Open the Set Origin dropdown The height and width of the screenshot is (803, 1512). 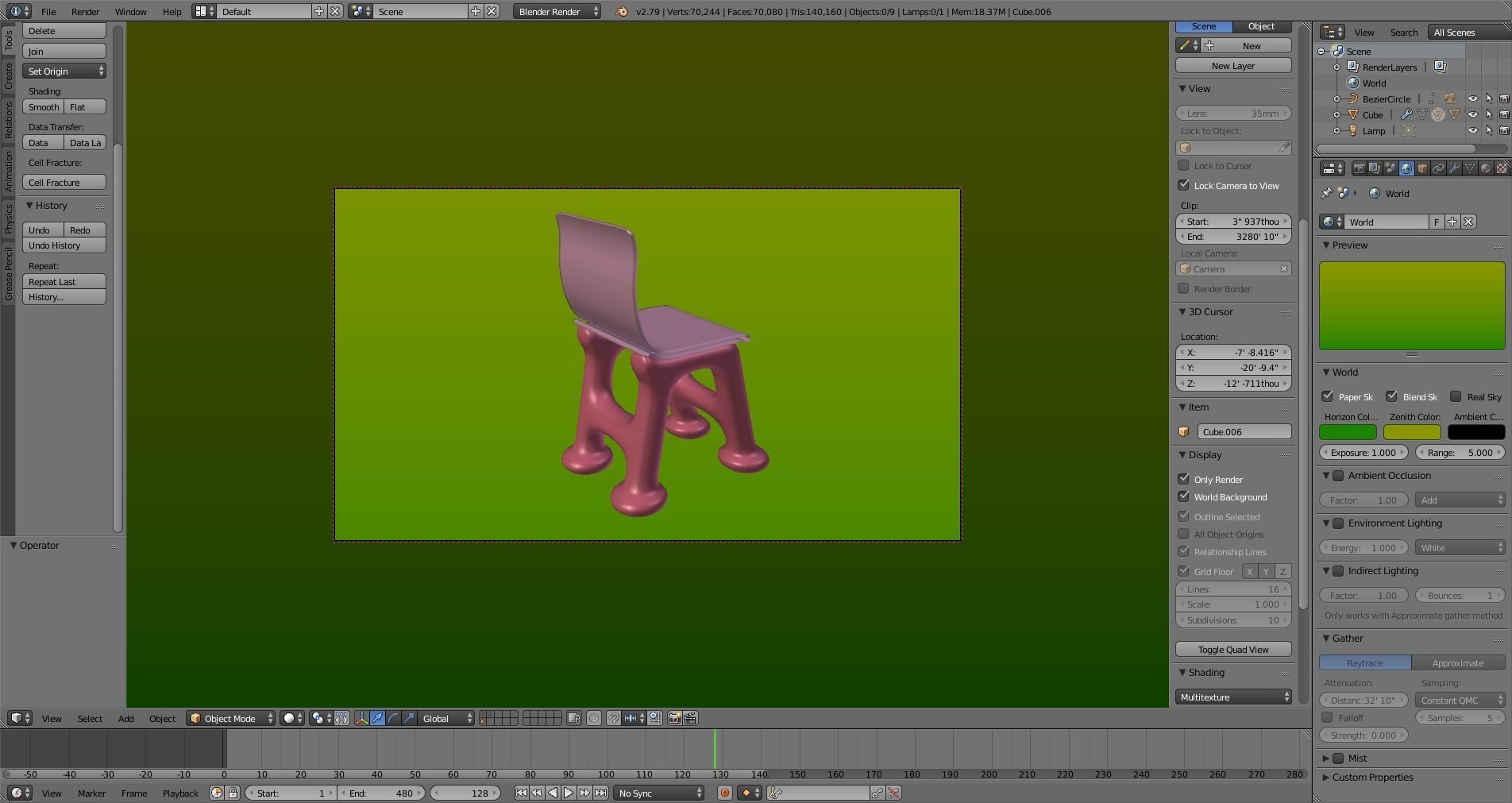(x=64, y=71)
